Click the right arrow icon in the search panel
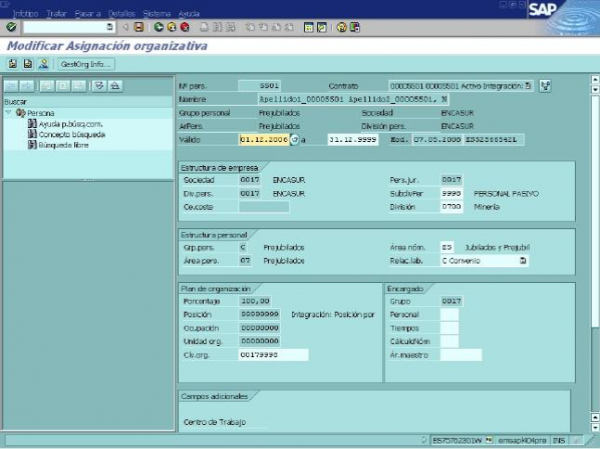The width and height of the screenshot is (600, 449). coord(26,86)
